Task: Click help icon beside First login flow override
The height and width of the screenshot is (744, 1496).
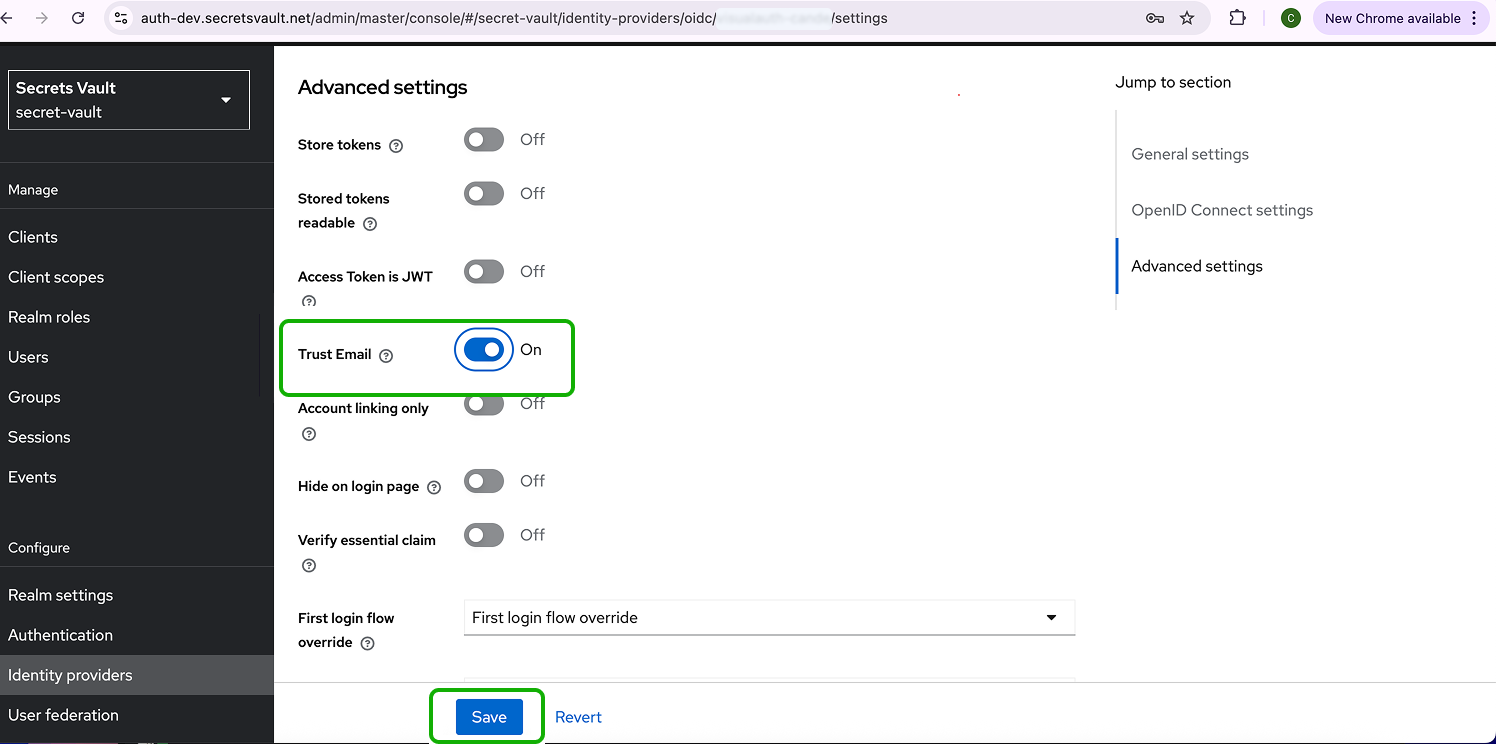Action: tap(367, 643)
